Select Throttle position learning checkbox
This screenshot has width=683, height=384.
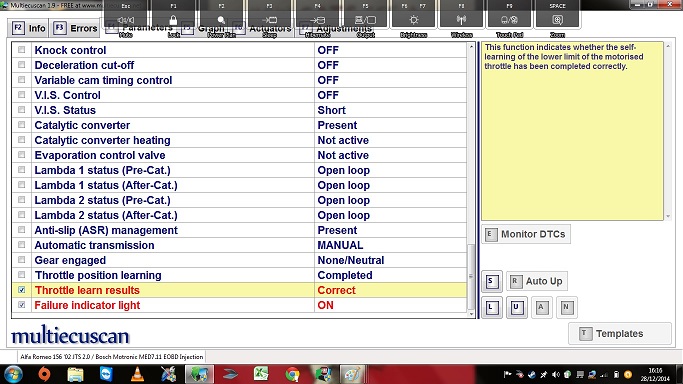pos(21,275)
